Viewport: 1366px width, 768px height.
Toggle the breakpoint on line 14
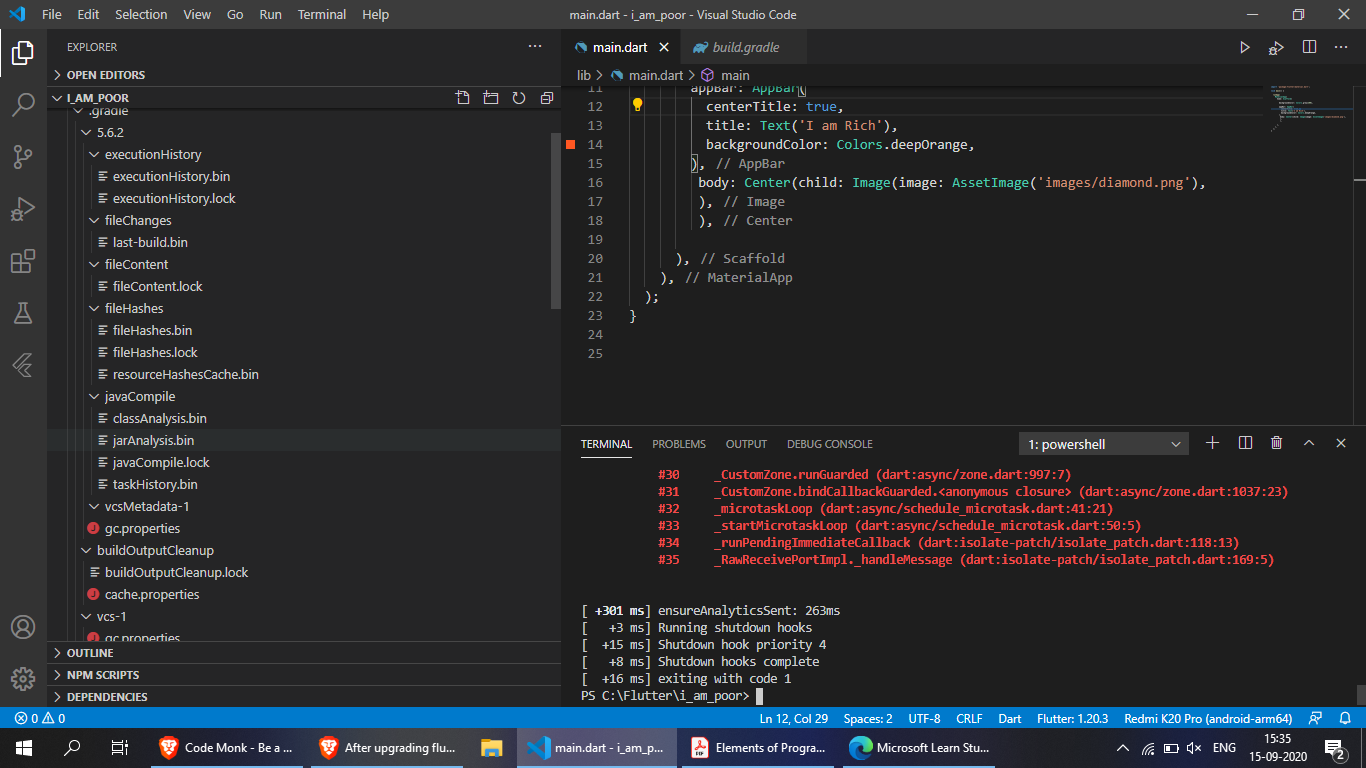coord(571,145)
